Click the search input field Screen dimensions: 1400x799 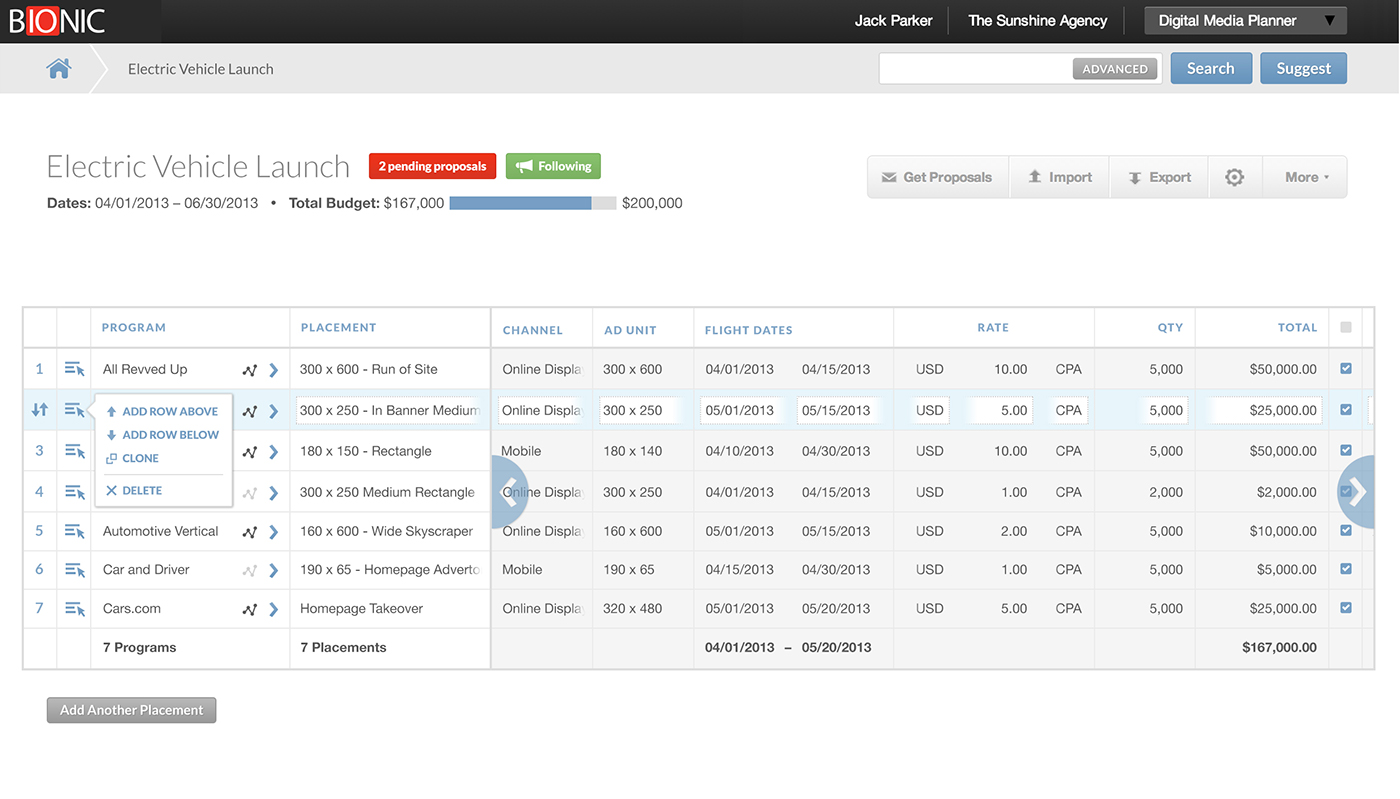point(975,69)
